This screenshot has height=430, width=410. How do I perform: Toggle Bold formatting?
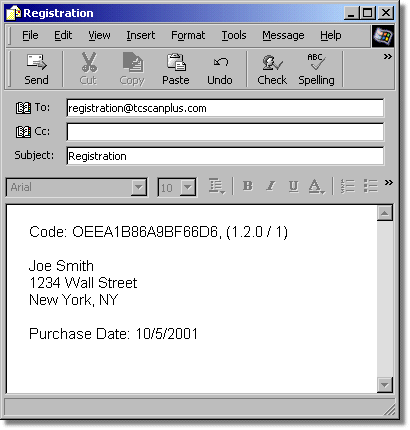click(x=248, y=186)
